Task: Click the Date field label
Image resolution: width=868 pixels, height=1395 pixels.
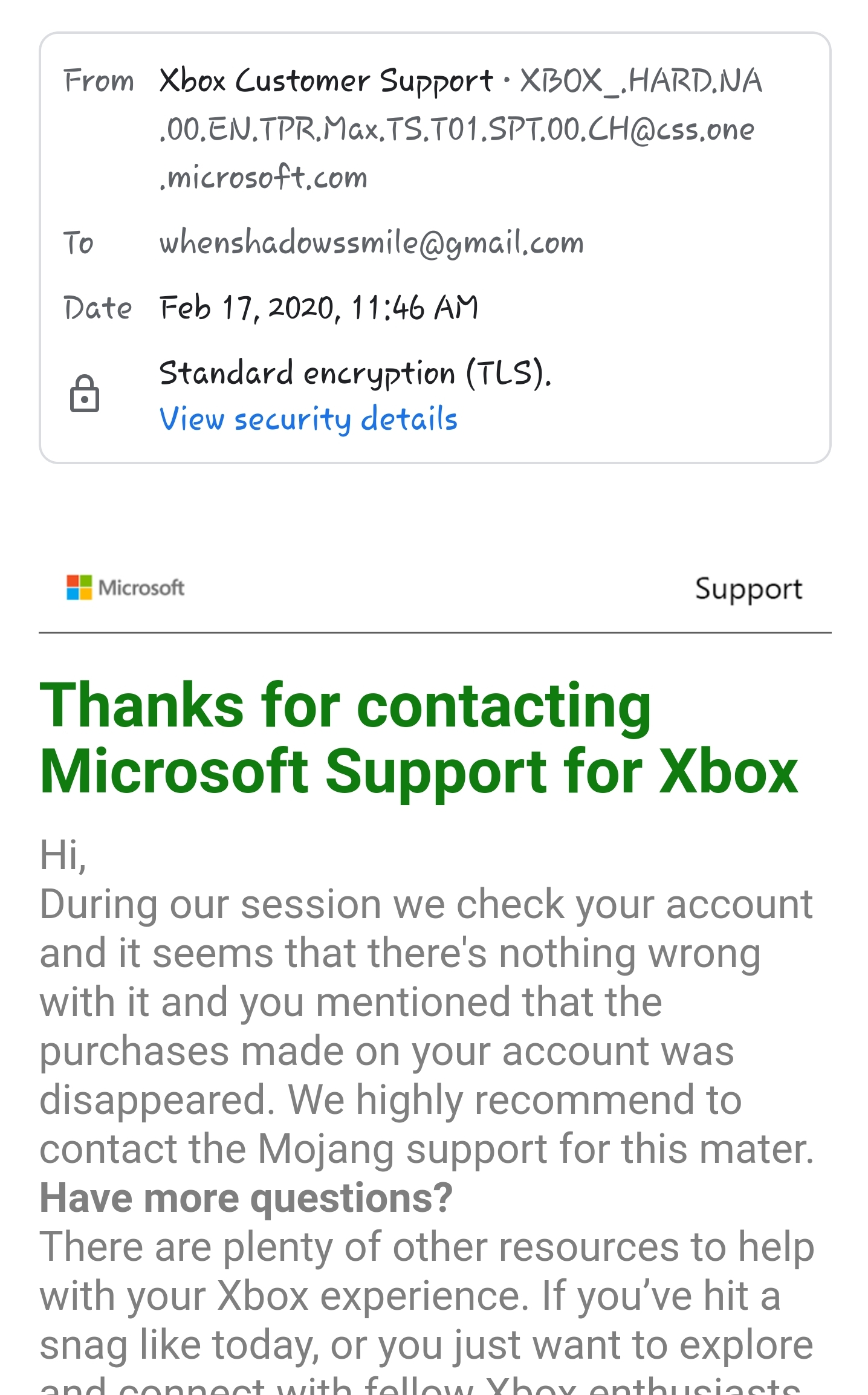Action: click(97, 308)
